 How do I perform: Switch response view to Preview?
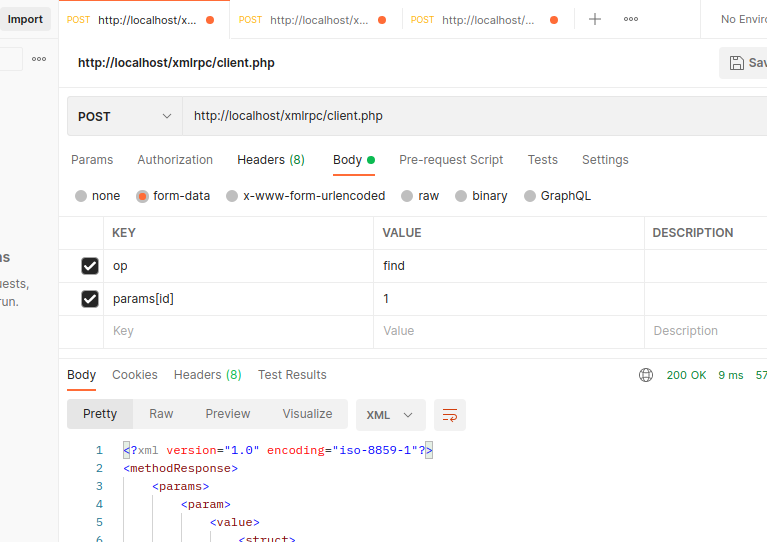(x=227, y=414)
